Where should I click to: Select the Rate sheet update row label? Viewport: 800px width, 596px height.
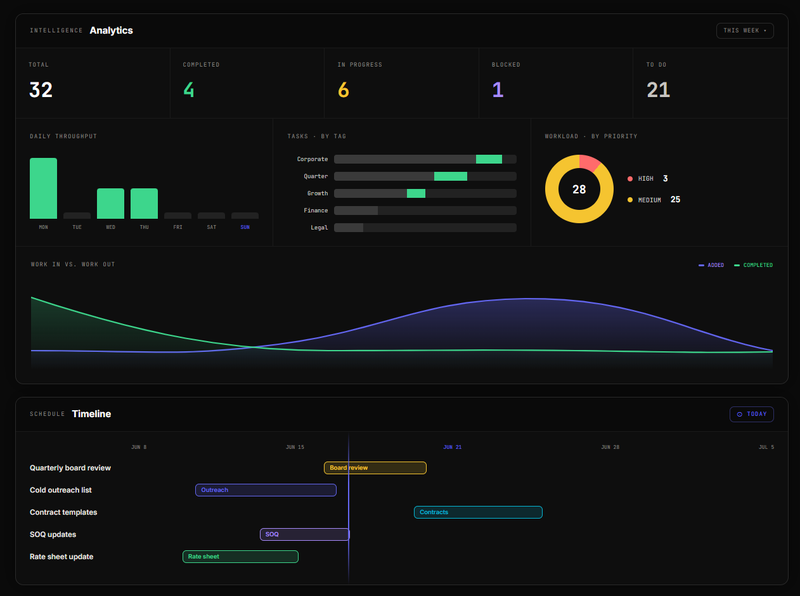(x=62, y=557)
